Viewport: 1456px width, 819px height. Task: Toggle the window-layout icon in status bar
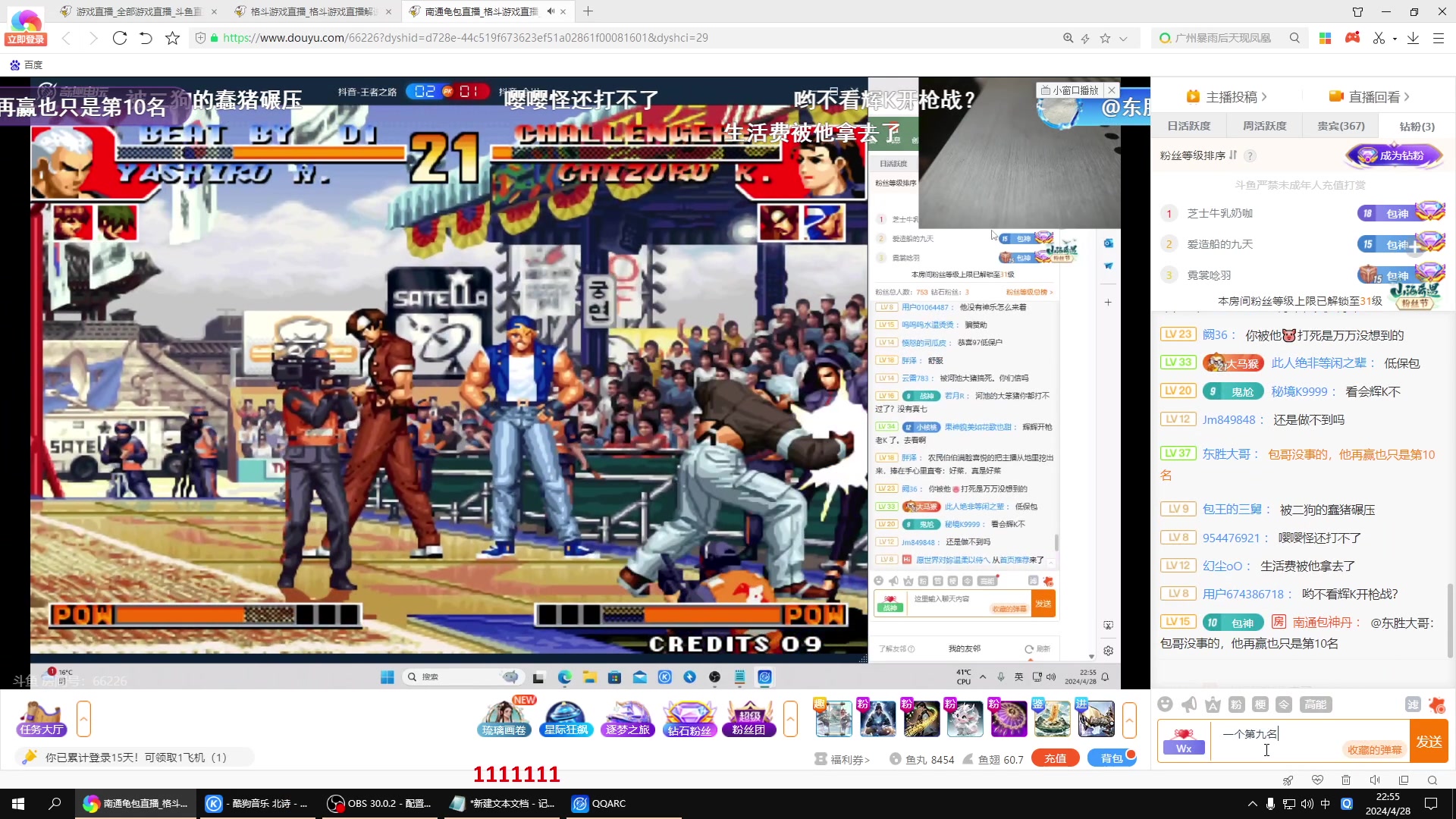[1404, 780]
